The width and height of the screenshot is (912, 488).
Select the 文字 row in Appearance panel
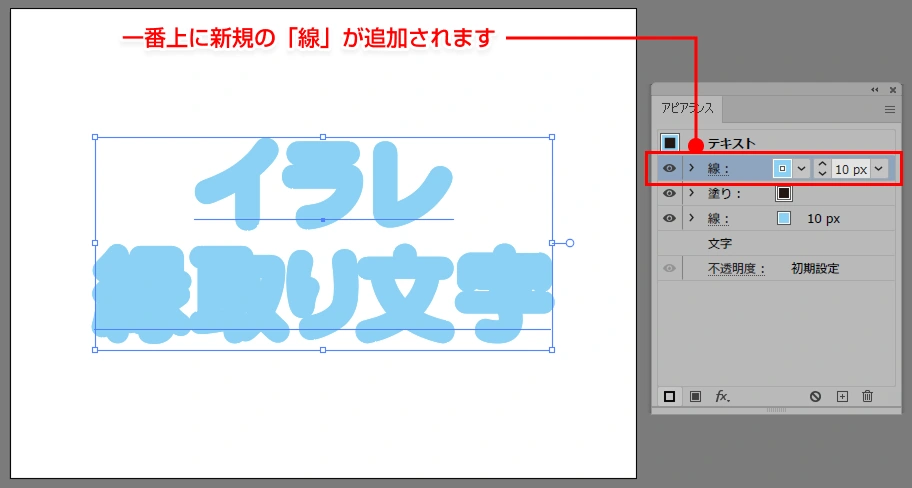[776, 244]
